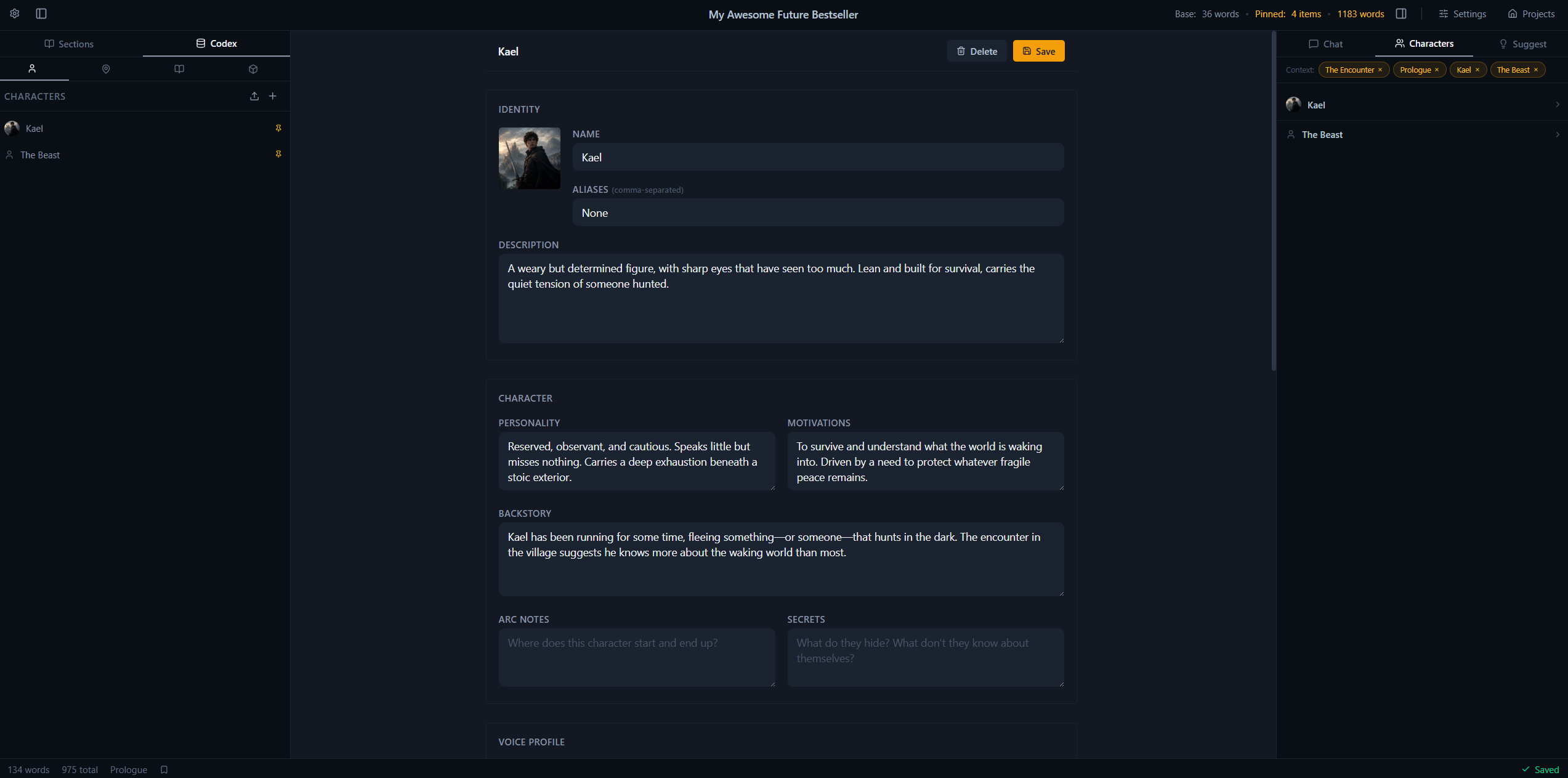
Task: Click the export icon next to Characters header
Action: point(254,96)
